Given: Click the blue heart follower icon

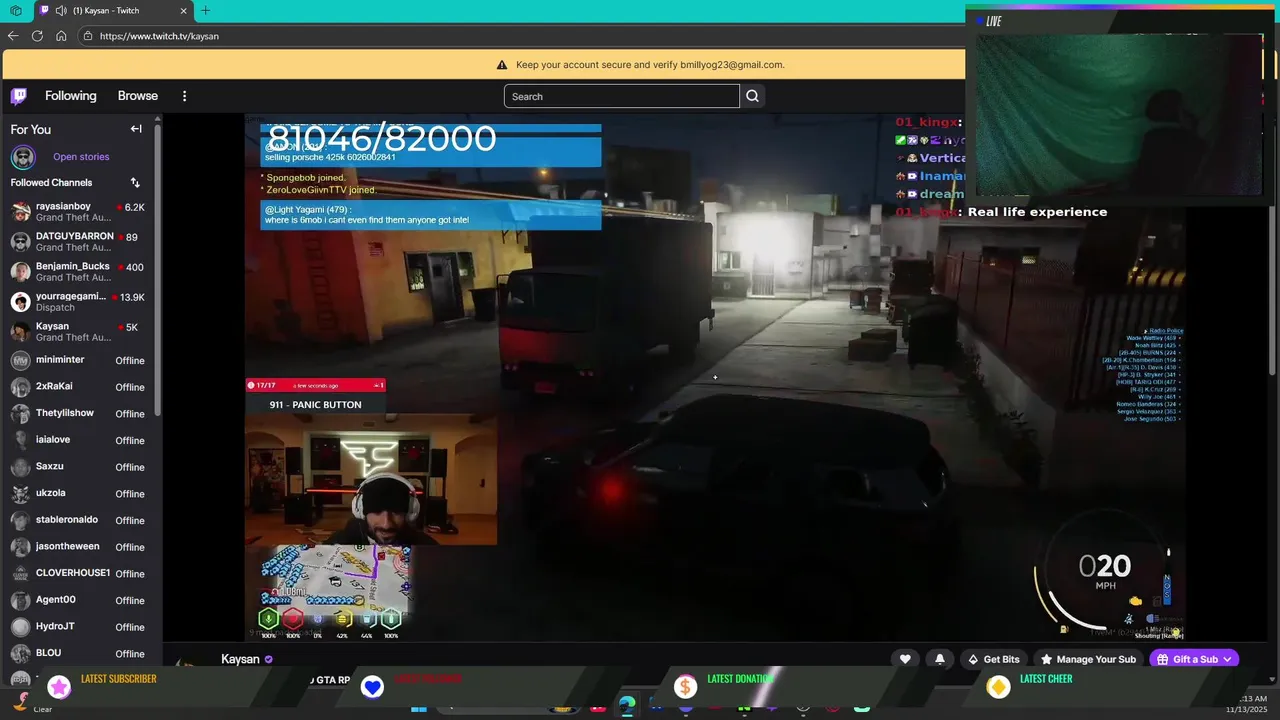Looking at the screenshot, I should [x=372, y=687].
